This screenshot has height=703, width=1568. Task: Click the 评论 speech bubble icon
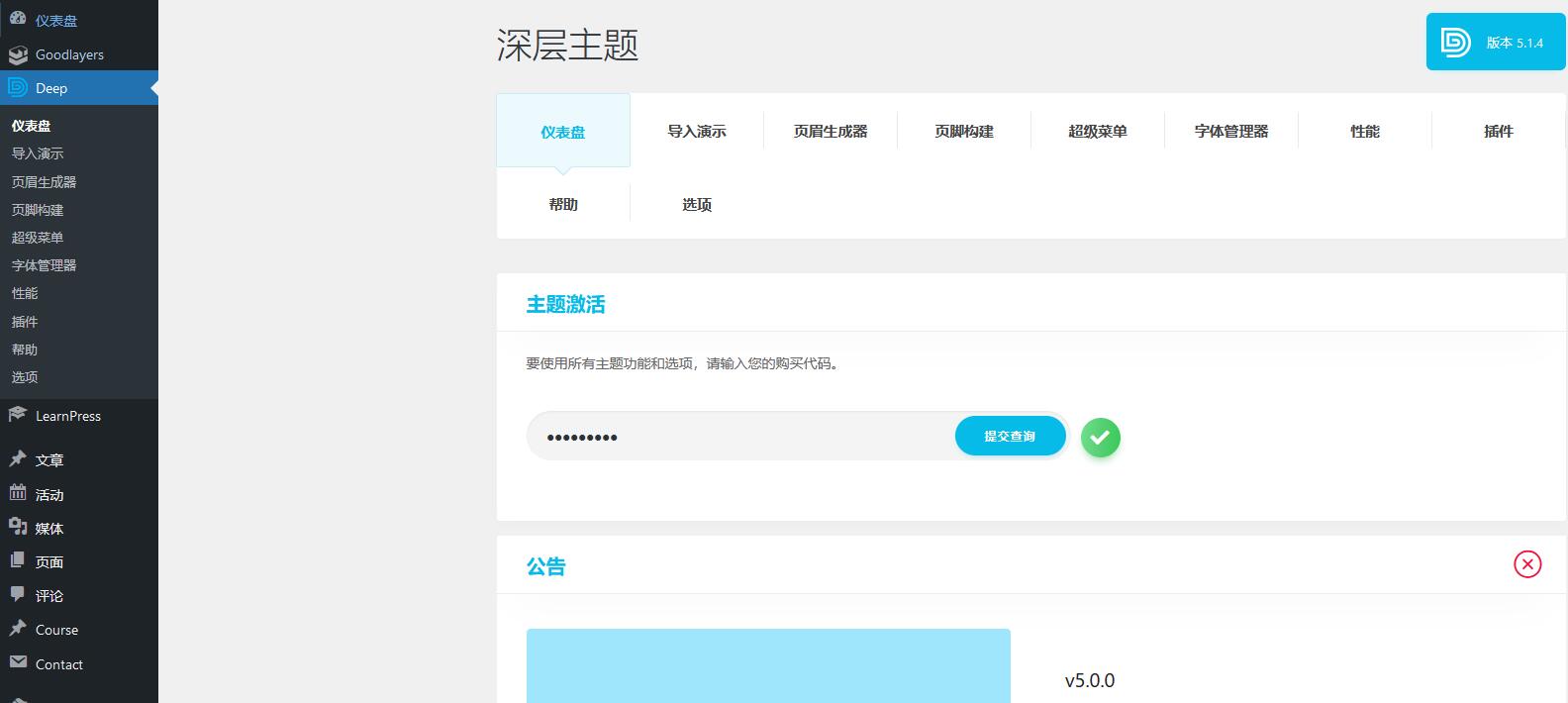[18, 594]
